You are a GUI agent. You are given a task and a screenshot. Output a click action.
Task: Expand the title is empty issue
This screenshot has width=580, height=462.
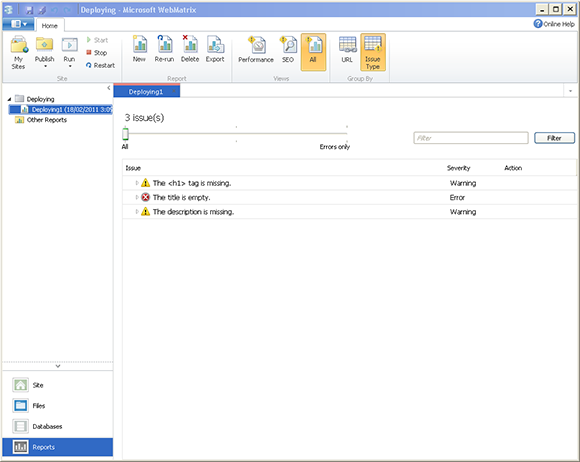[x=137, y=197]
